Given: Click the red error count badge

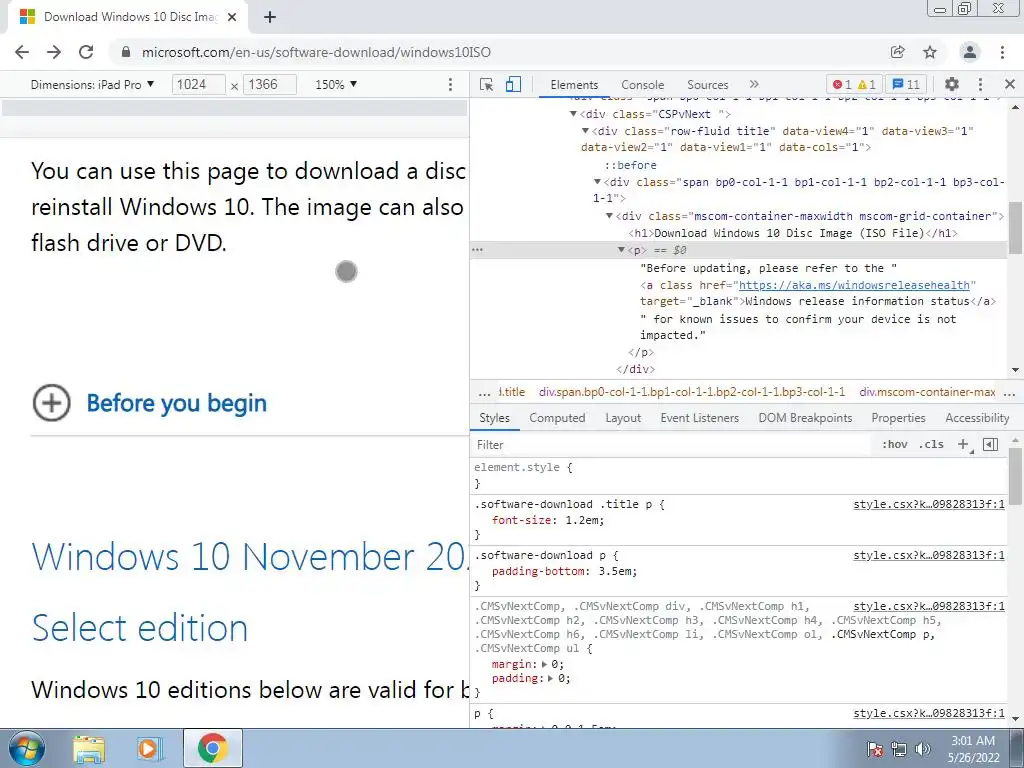Looking at the screenshot, I should [x=841, y=84].
